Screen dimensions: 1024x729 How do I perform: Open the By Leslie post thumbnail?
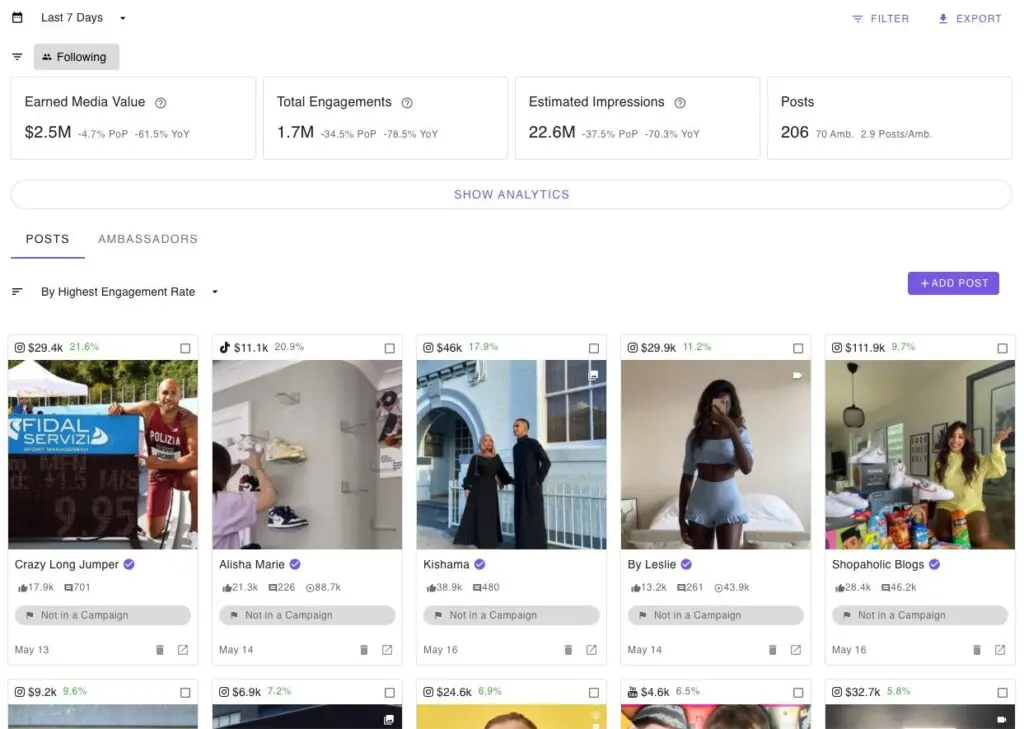pos(715,454)
